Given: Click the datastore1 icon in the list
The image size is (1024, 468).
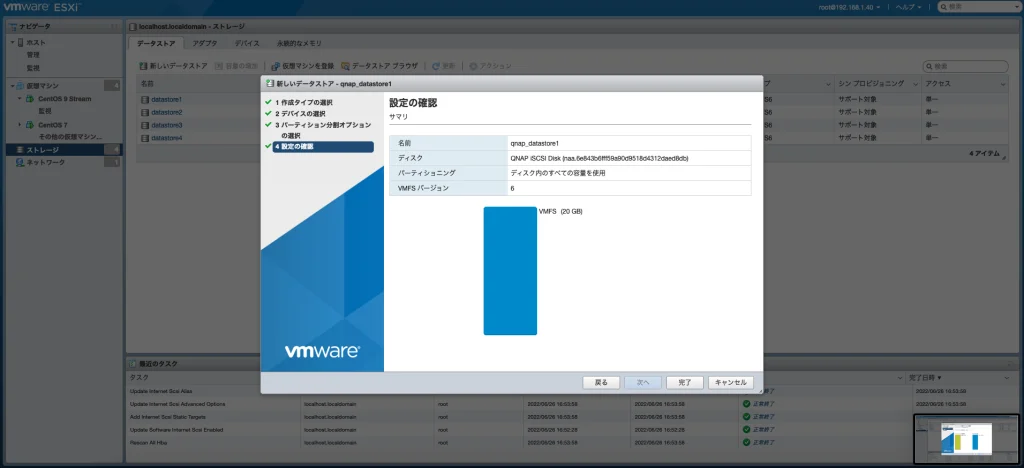Looking at the screenshot, I should (145, 99).
